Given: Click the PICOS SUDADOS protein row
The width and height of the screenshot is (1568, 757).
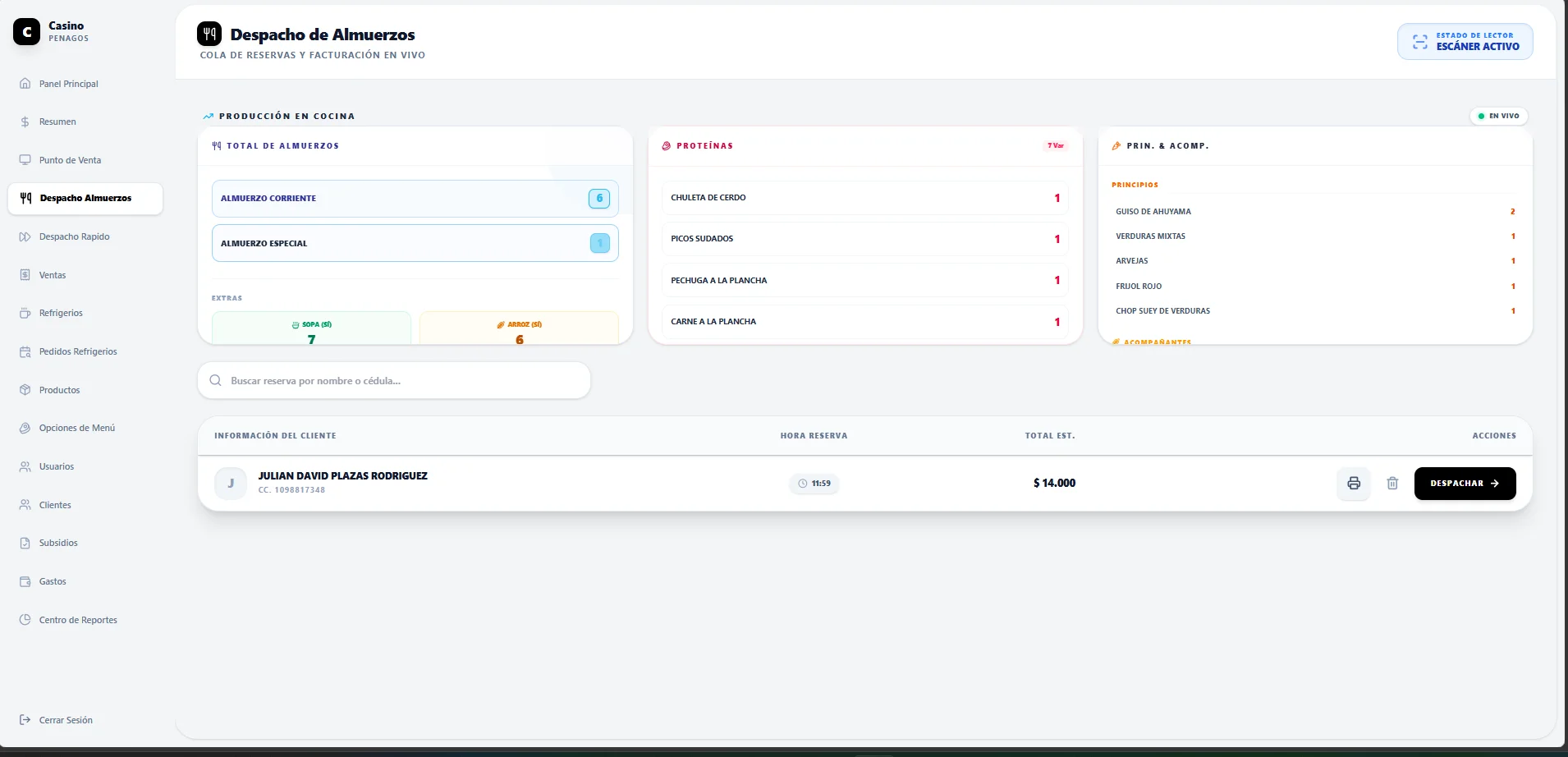Looking at the screenshot, I should (x=865, y=239).
